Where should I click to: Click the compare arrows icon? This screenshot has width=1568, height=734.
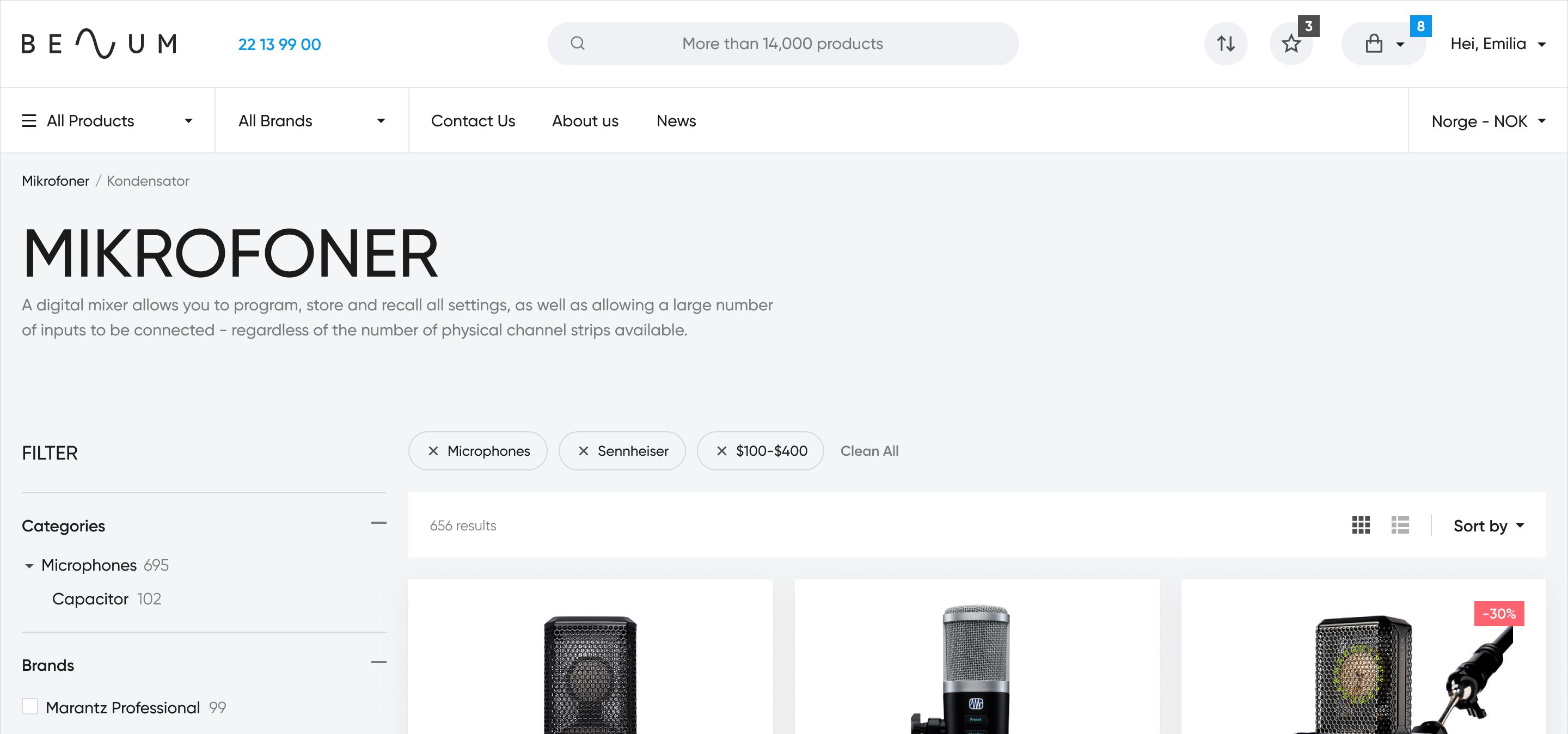point(1226,44)
